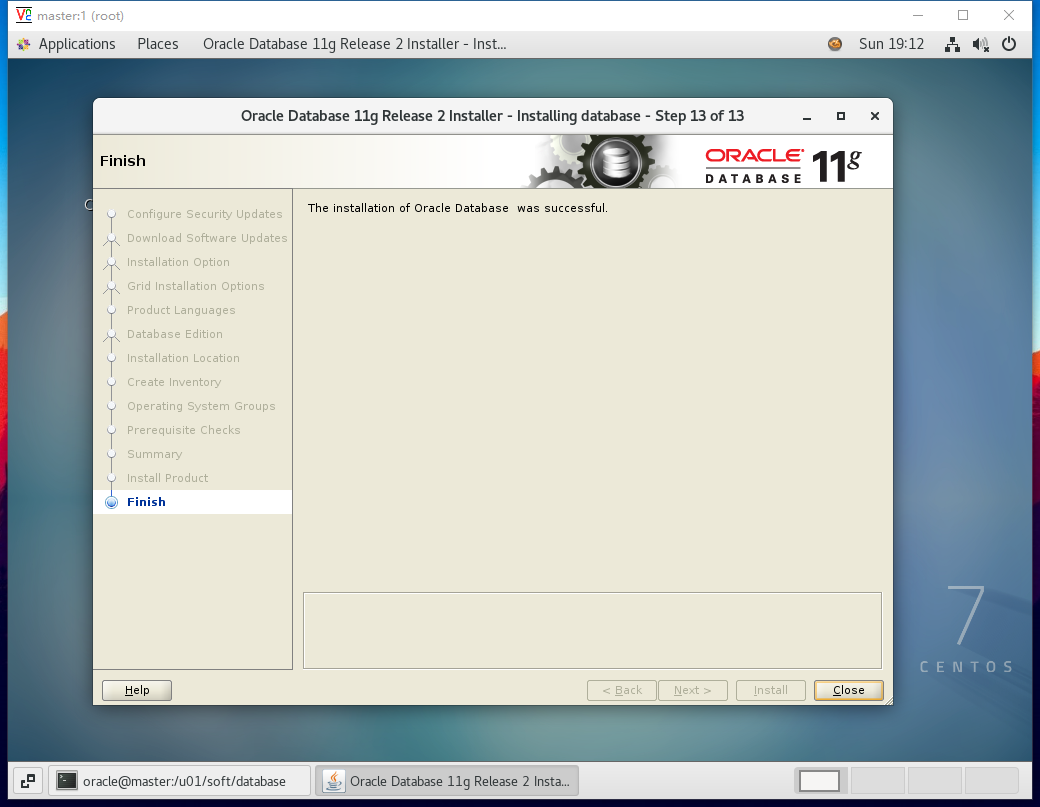Select the Grid Installation Options step
Viewport: 1040px width, 807px height.
pyautogui.click(x=196, y=286)
